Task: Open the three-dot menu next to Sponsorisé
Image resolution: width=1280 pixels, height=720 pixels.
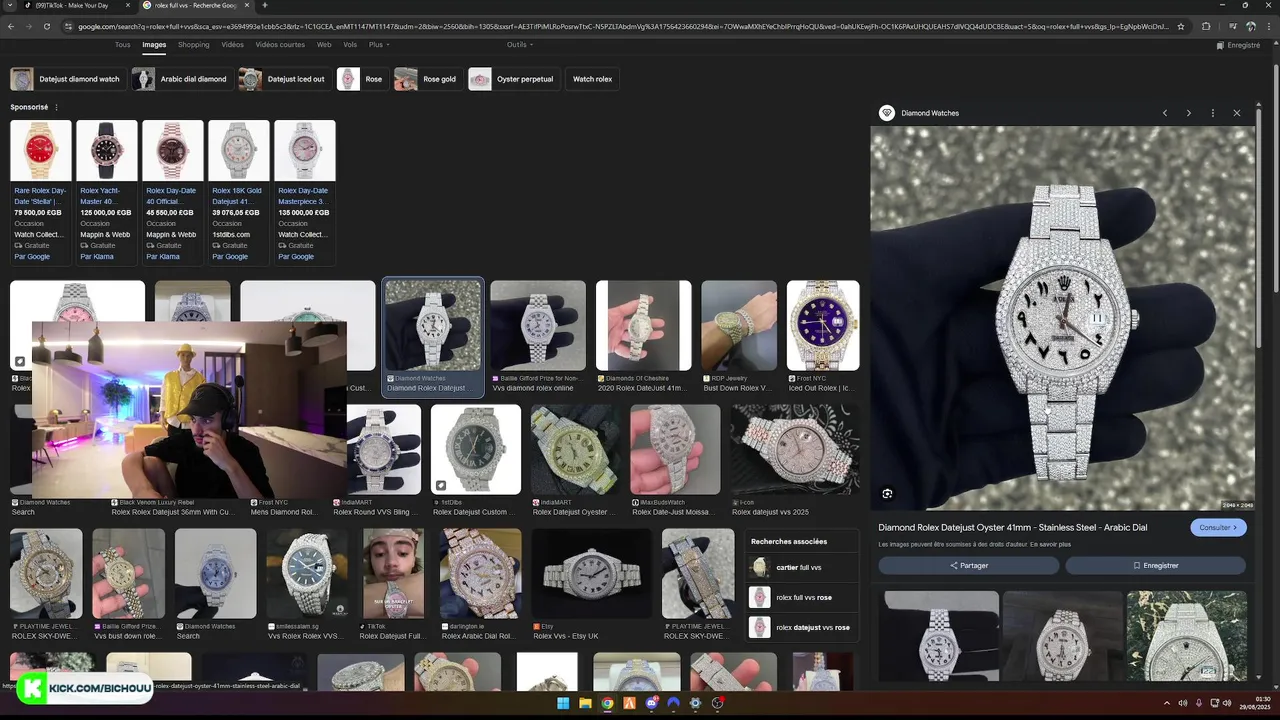Action: point(56,107)
